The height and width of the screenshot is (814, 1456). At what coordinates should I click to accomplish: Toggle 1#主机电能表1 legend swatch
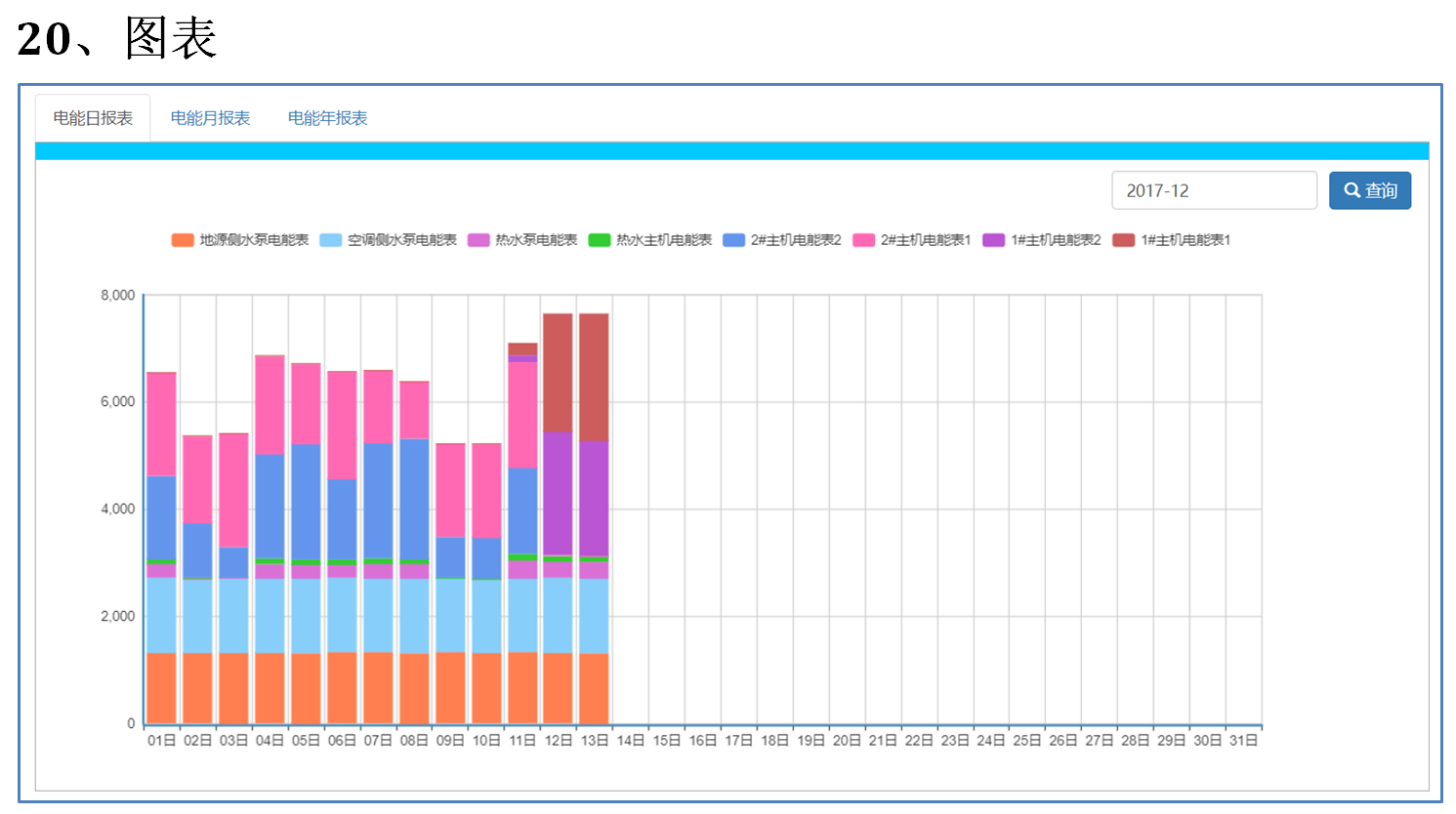coord(1124,240)
